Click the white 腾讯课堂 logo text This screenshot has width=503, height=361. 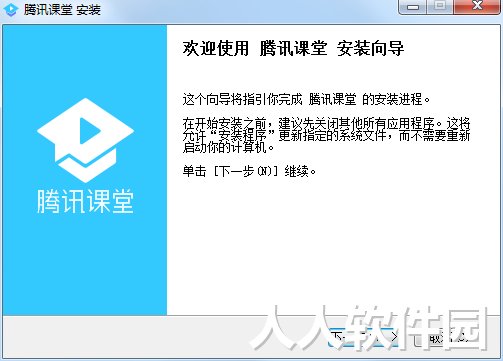tap(85, 201)
